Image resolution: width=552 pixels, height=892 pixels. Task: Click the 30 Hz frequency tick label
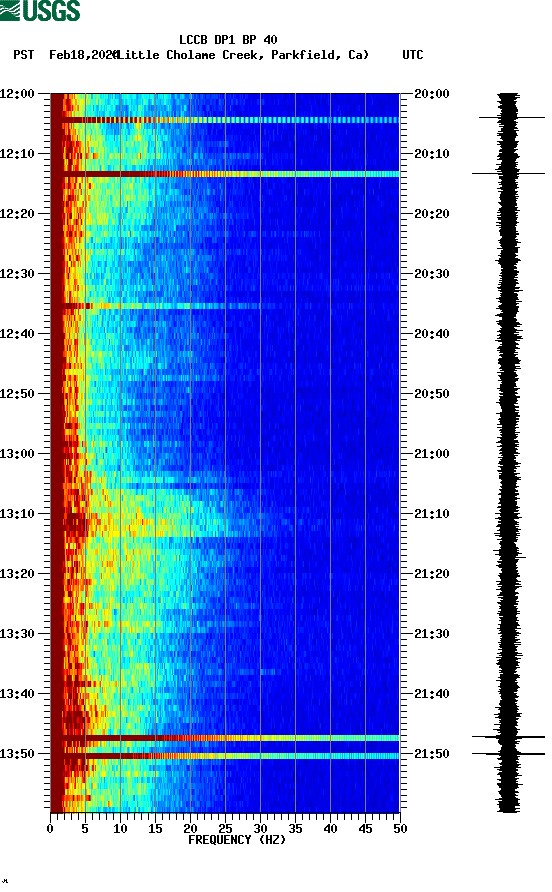point(260,829)
